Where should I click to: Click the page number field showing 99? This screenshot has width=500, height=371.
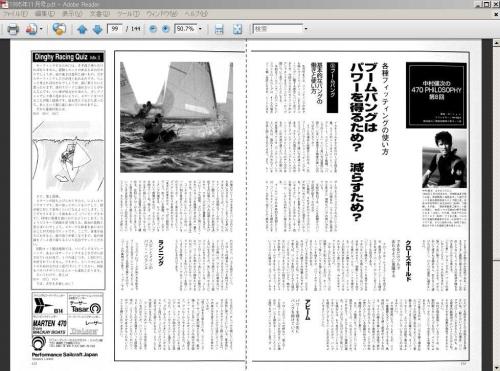click(115, 29)
